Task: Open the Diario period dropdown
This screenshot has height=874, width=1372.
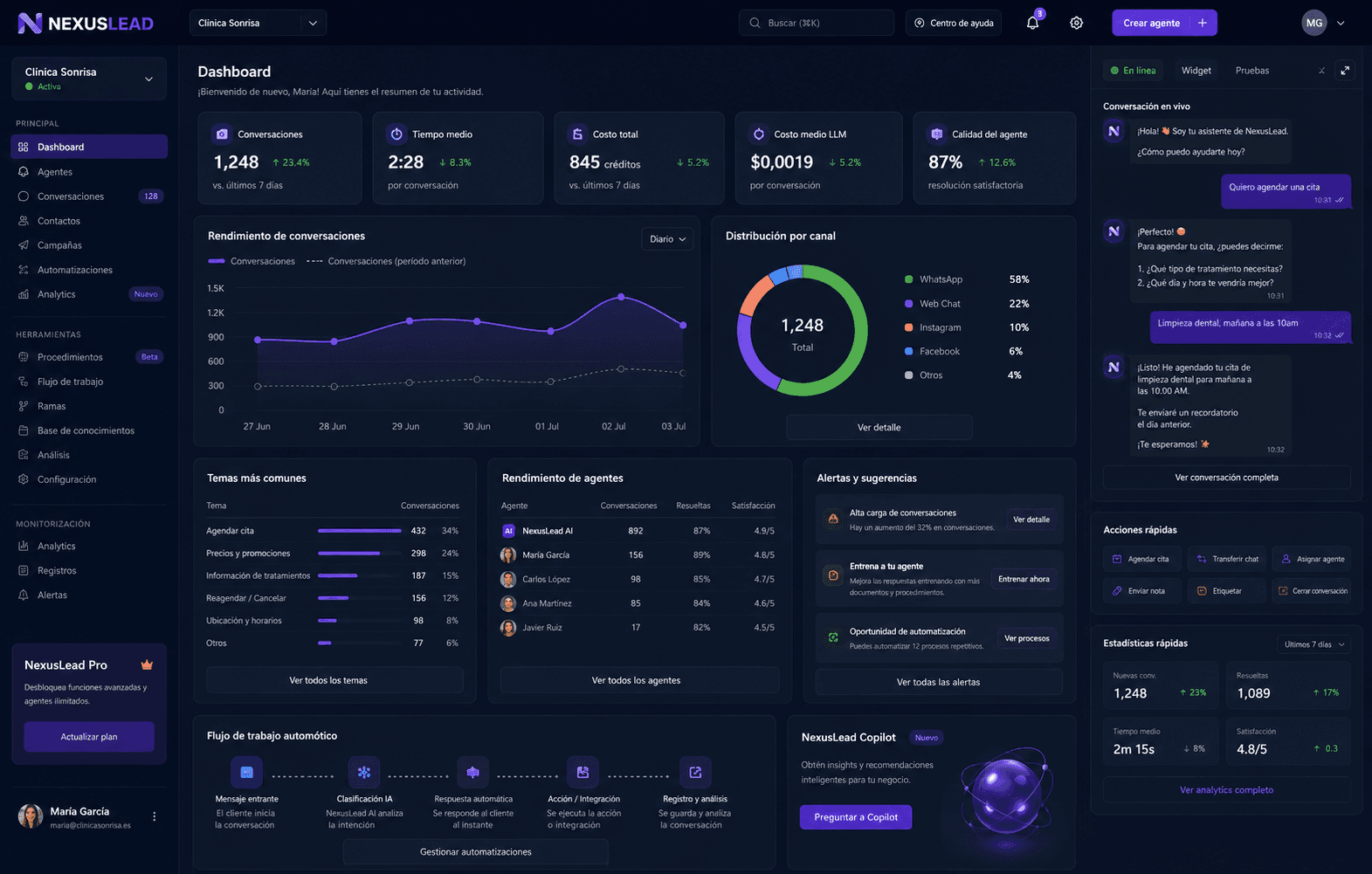Action: coord(667,239)
